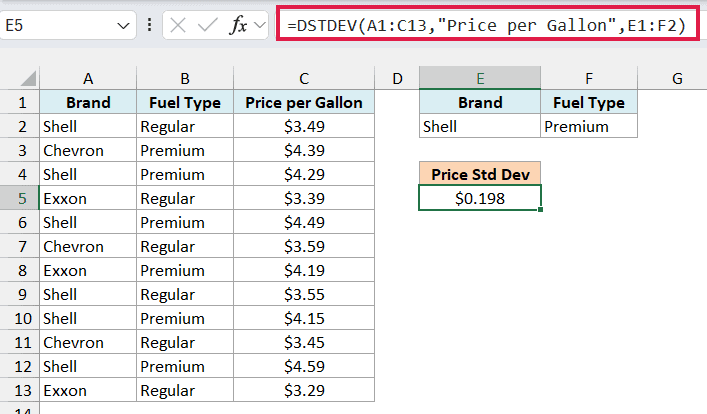Select Fuel Type cell in row 9

point(185,294)
